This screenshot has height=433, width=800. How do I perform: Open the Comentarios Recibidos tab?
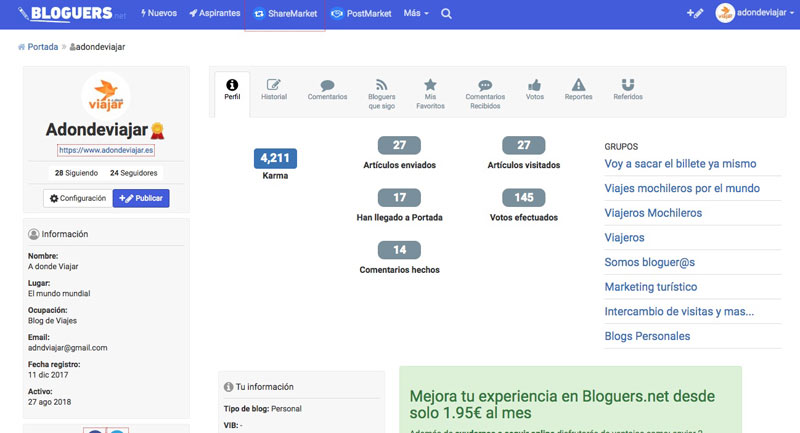coord(485,94)
